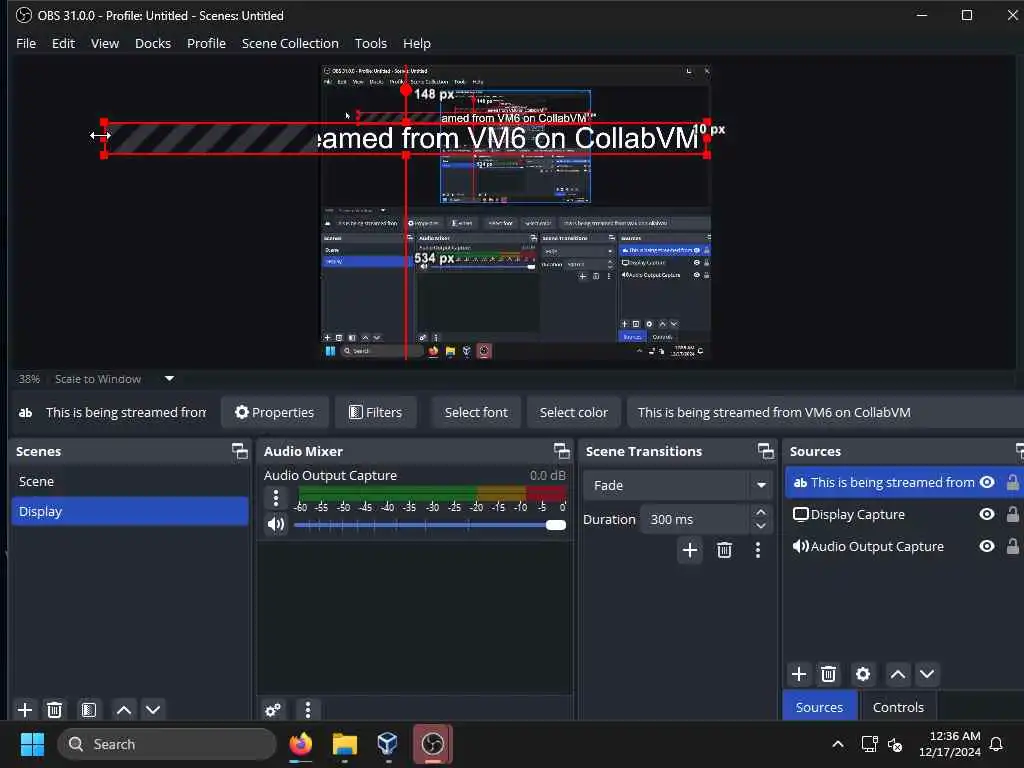This screenshot has width=1024, height=768.
Task: Open the File menu
Action: pyautogui.click(x=26, y=43)
